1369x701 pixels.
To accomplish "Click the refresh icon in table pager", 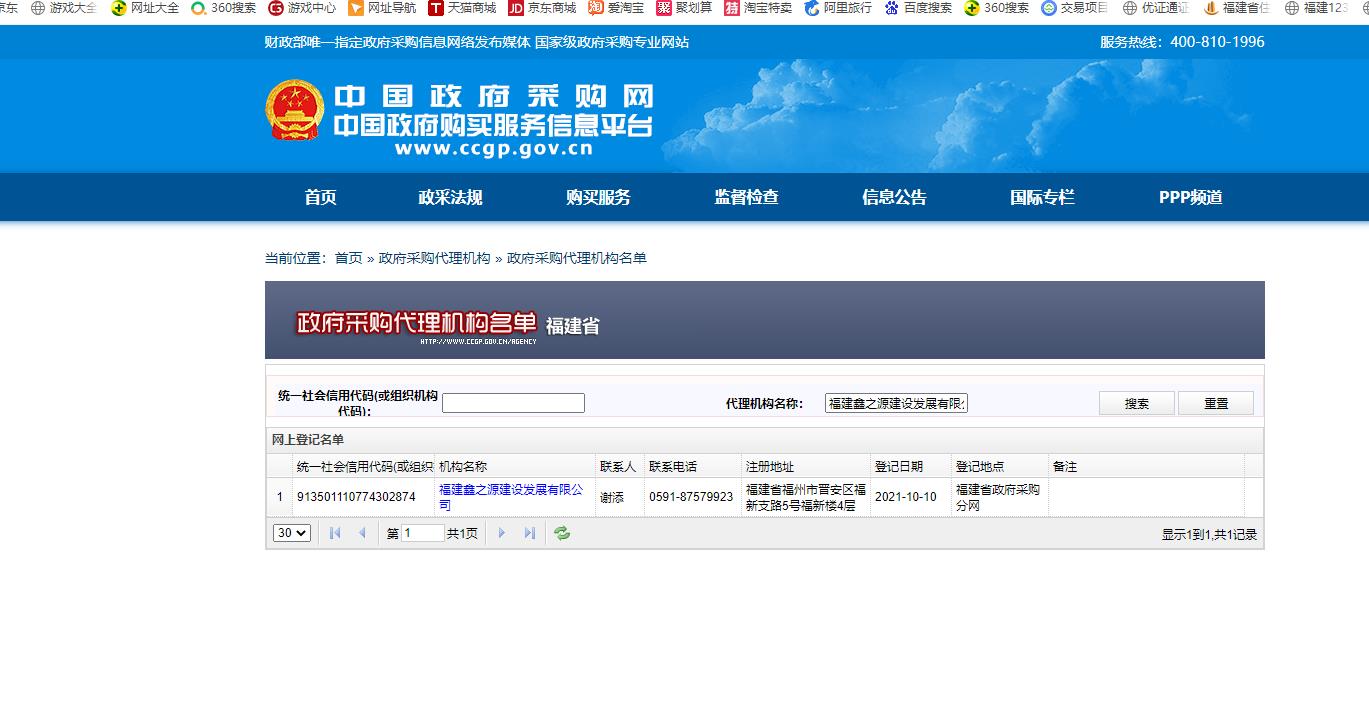I will coord(562,533).
